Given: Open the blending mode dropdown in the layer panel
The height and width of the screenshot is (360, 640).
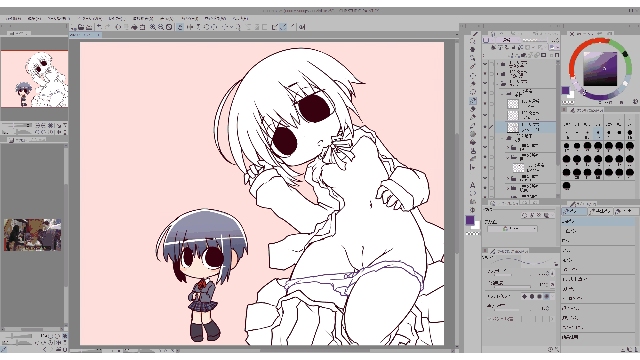Looking at the screenshot, I should 506,40.
